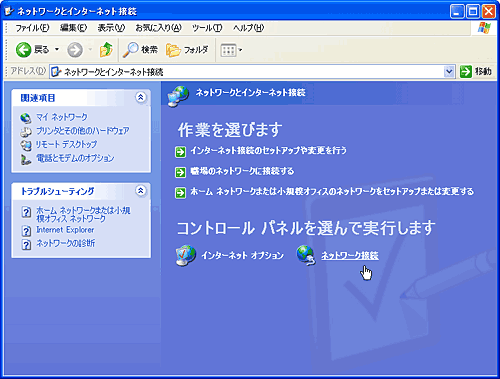Select 職場のネットワークに接続する task
The height and width of the screenshot is (379, 500).
pos(242,171)
